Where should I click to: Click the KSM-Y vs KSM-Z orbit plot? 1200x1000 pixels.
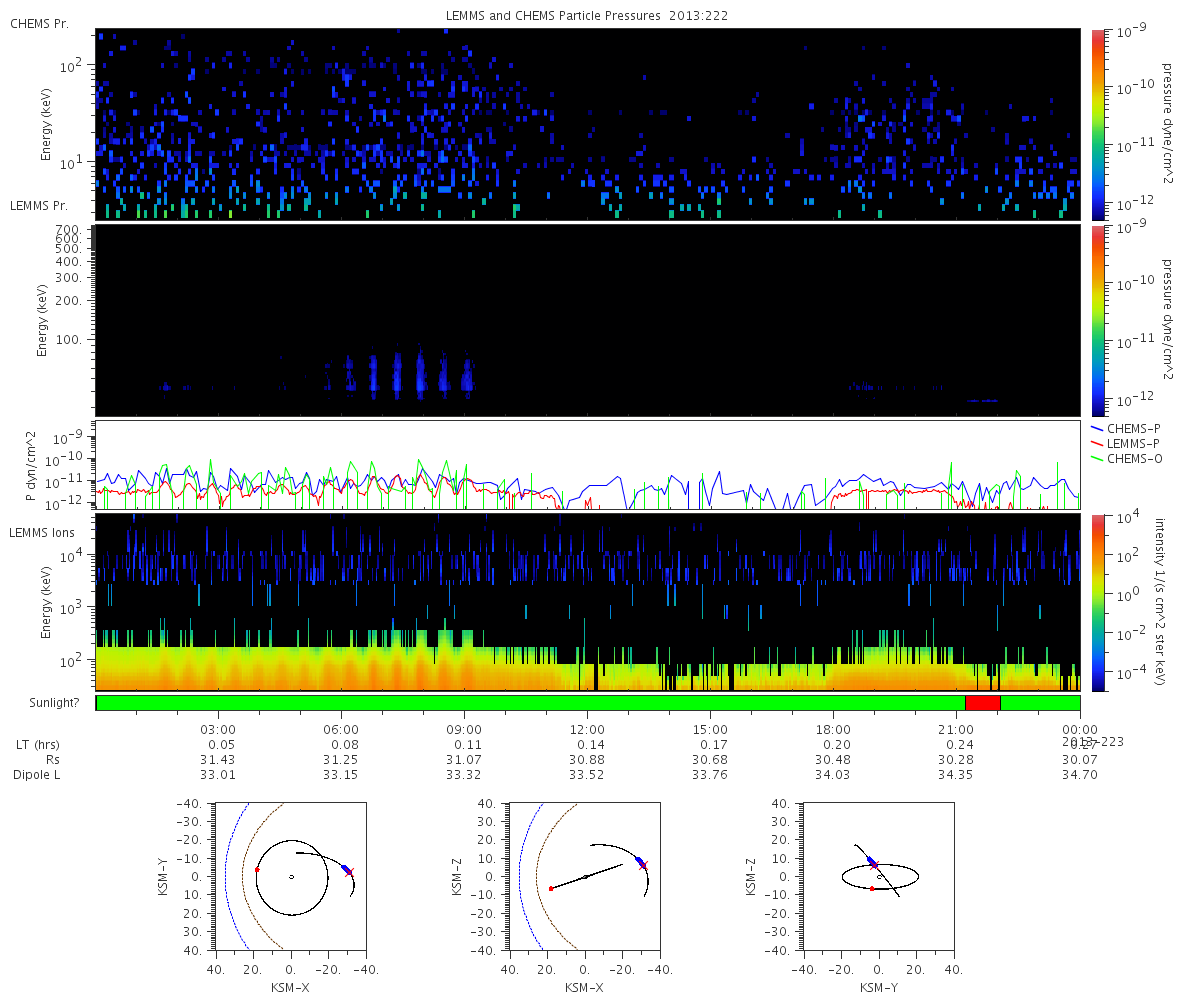(879, 876)
